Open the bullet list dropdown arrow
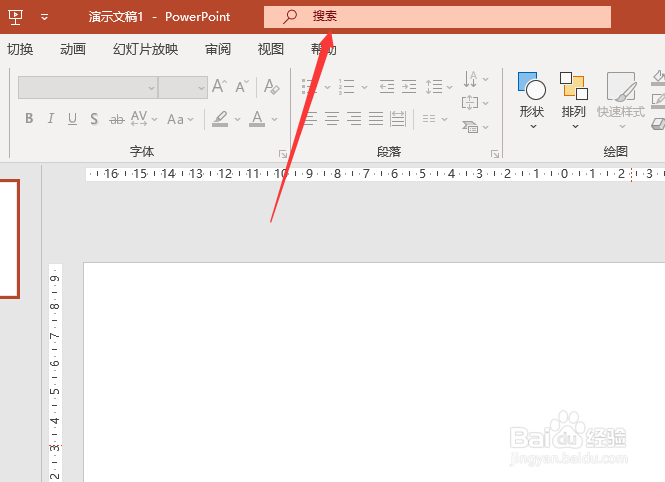This screenshot has height=482, width=665. [327, 87]
